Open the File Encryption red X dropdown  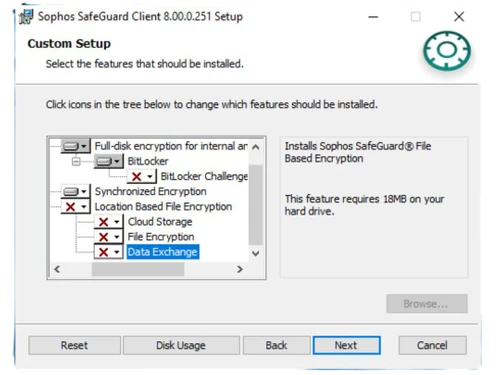[108, 237]
